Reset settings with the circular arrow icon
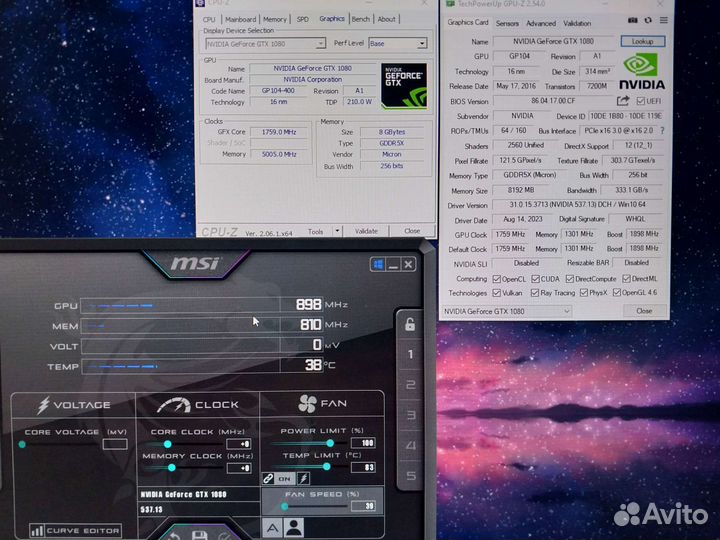The height and width of the screenshot is (540, 720). [x=174, y=536]
